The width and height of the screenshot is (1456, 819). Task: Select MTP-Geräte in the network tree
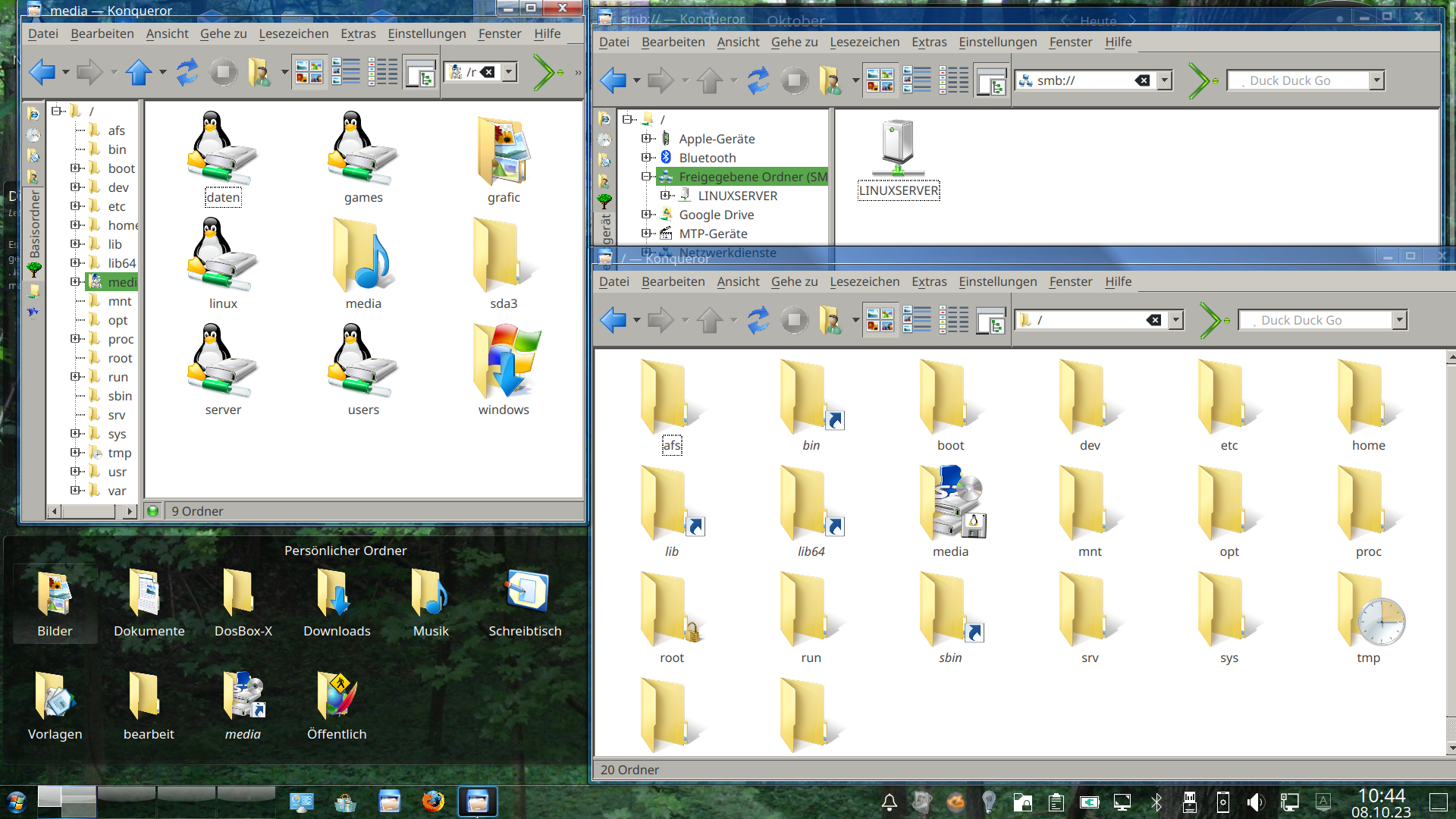point(713,234)
